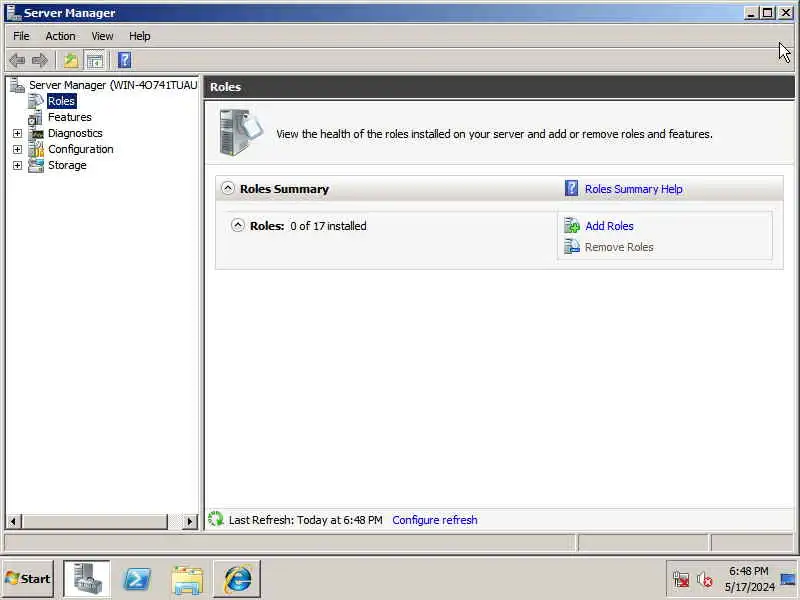This screenshot has width=800, height=600.
Task: Expand the Diagnostics tree node
Action: click(17, 133)
